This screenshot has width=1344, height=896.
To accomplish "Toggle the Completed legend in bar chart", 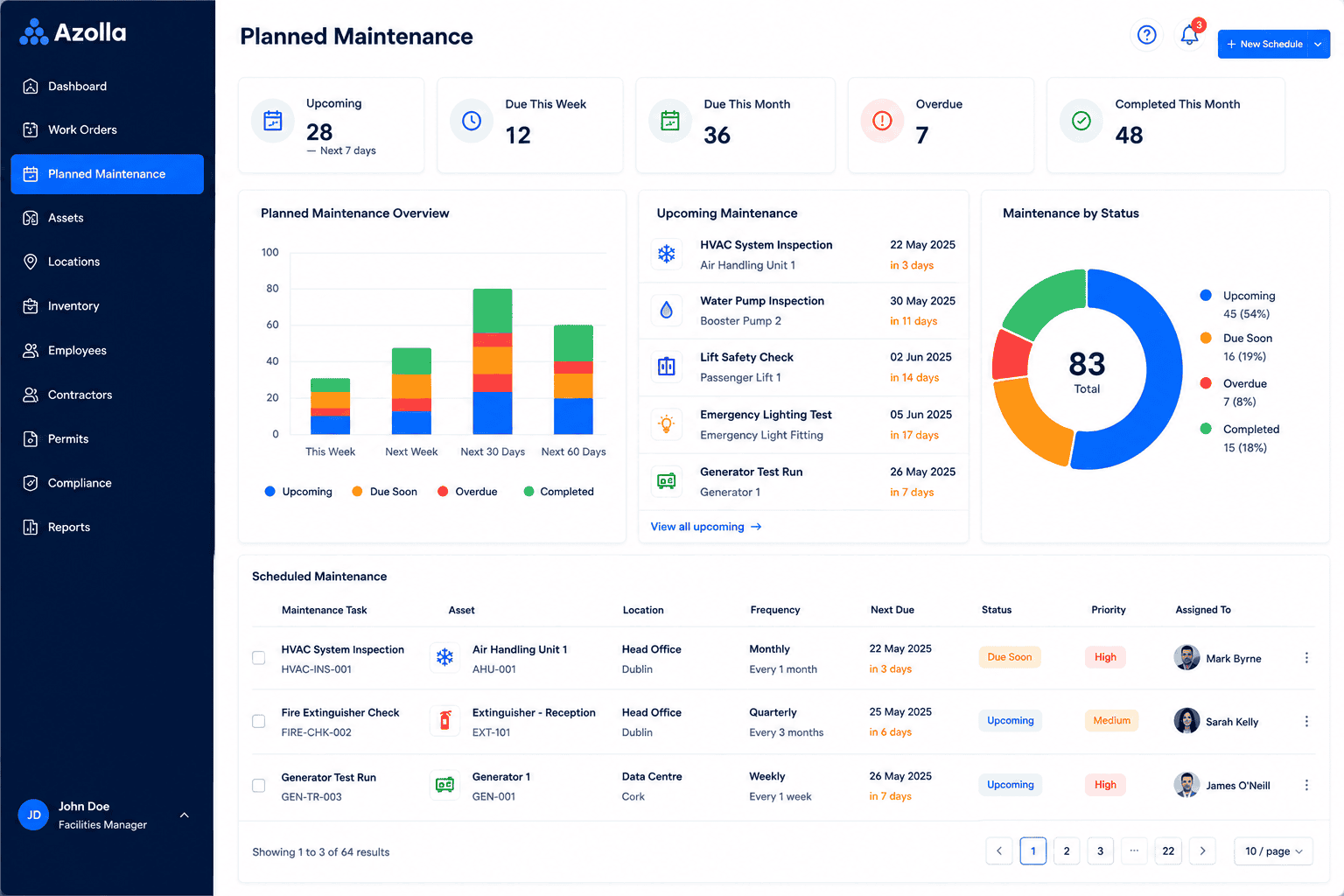I will pyautogui.click(x=558, y=492).
